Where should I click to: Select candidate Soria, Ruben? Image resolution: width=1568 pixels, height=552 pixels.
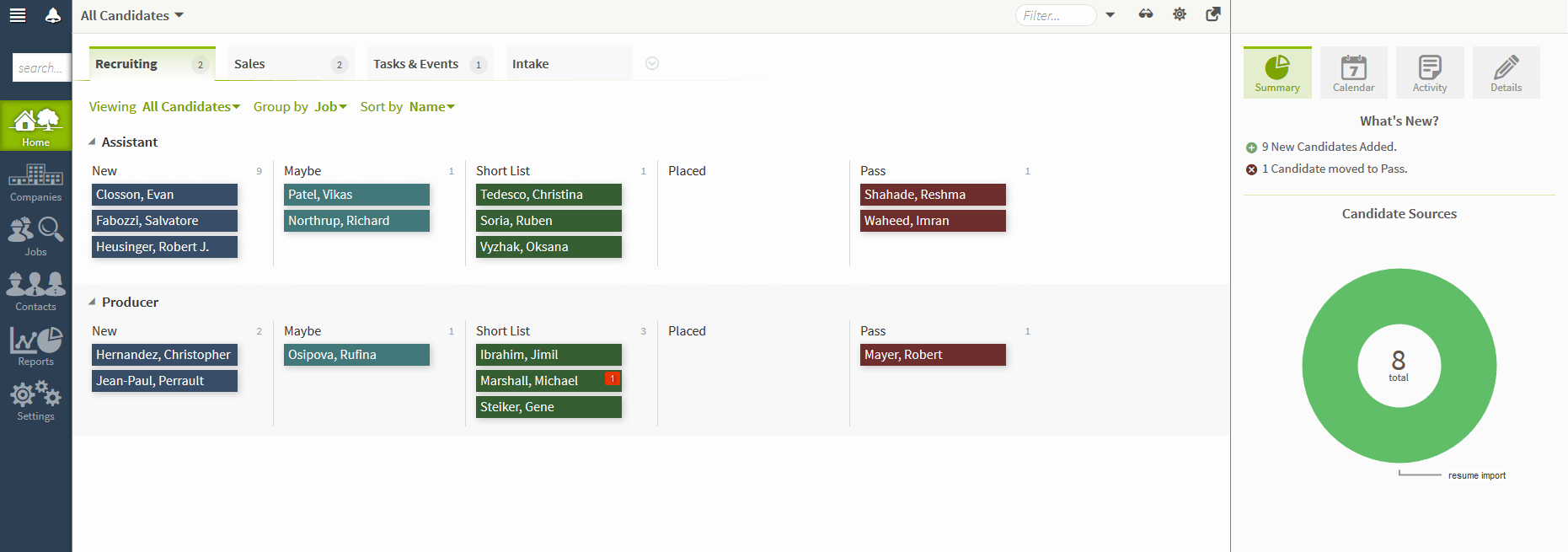pos(549,221)
